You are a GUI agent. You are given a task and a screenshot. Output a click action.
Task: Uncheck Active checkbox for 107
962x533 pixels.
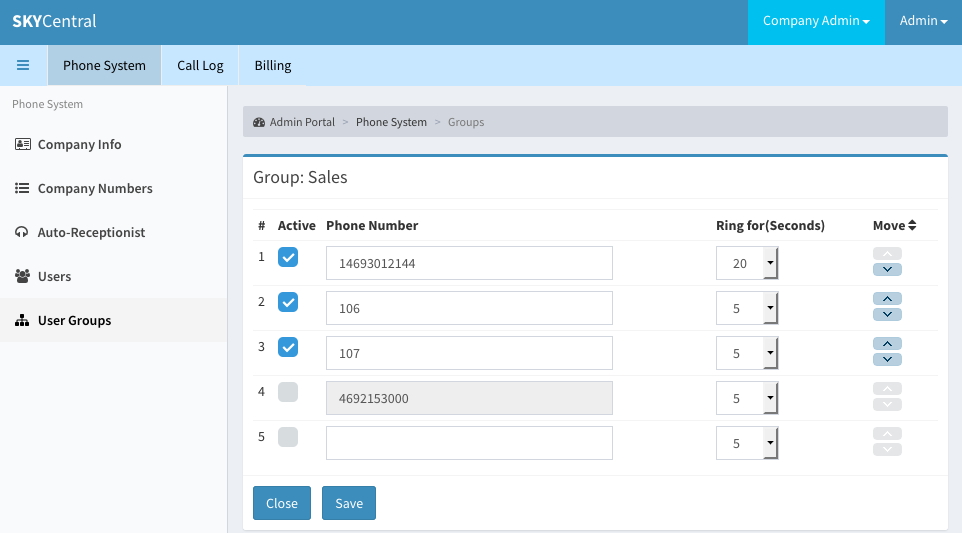click(x=288, y=347)
